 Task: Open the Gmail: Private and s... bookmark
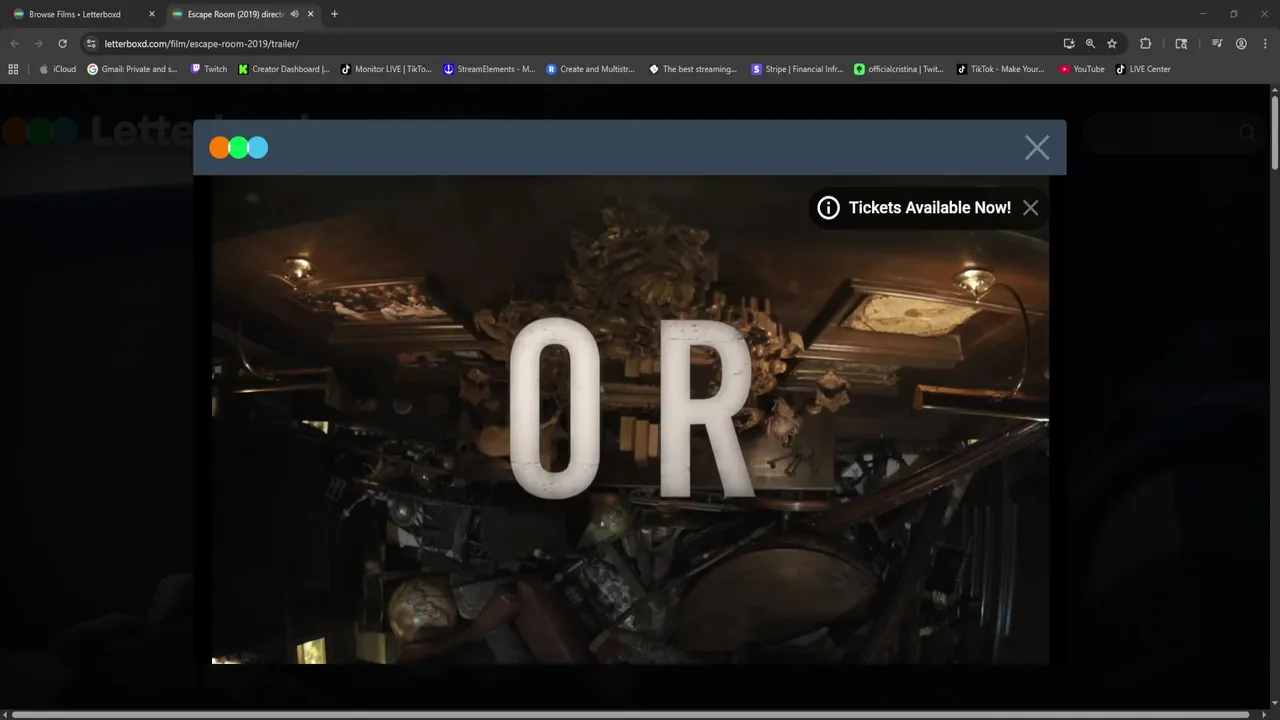(132, 69)
